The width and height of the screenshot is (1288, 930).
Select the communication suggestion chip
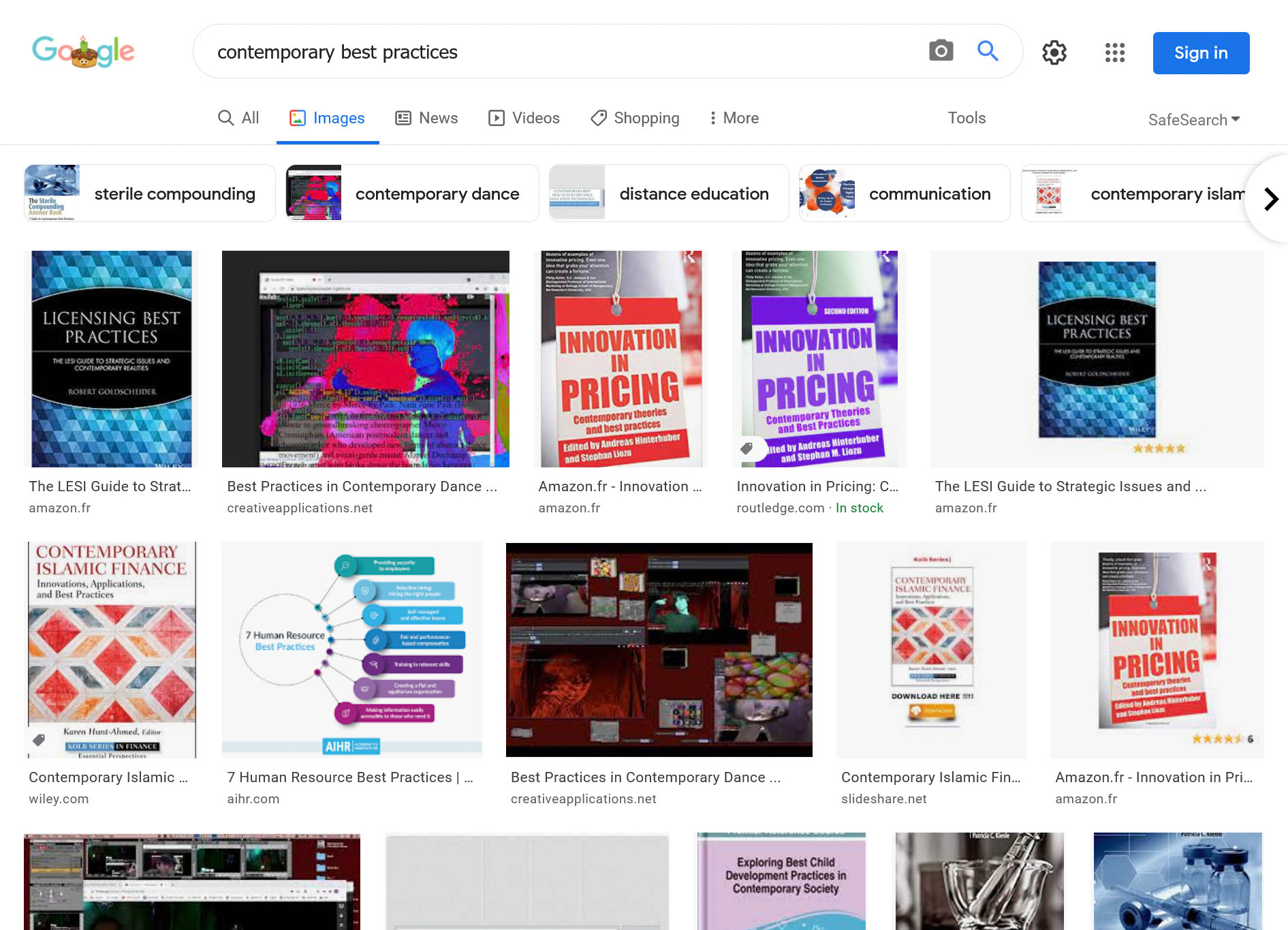905,193
